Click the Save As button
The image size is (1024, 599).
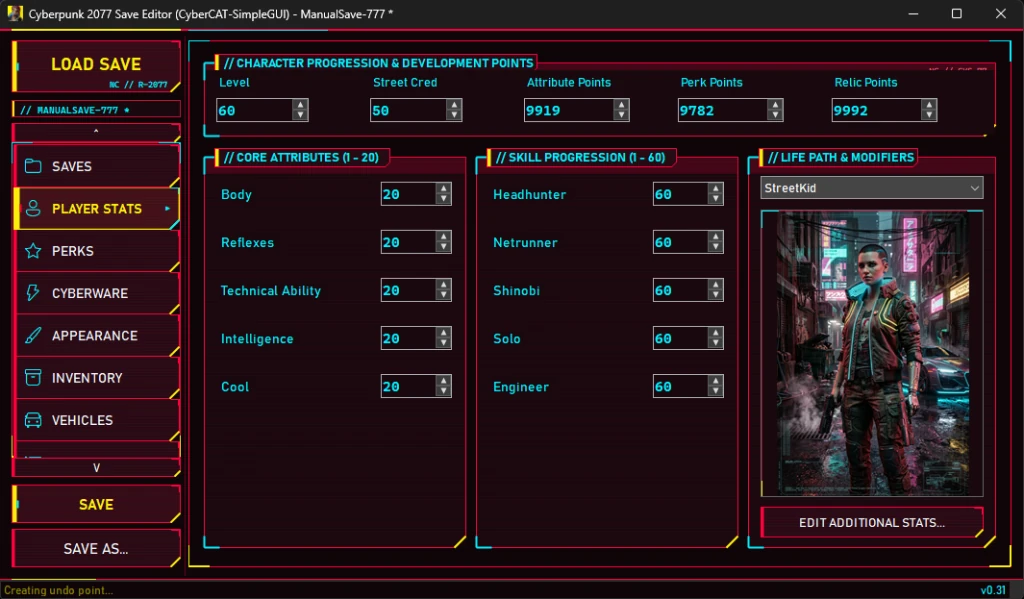coord(97,549)
